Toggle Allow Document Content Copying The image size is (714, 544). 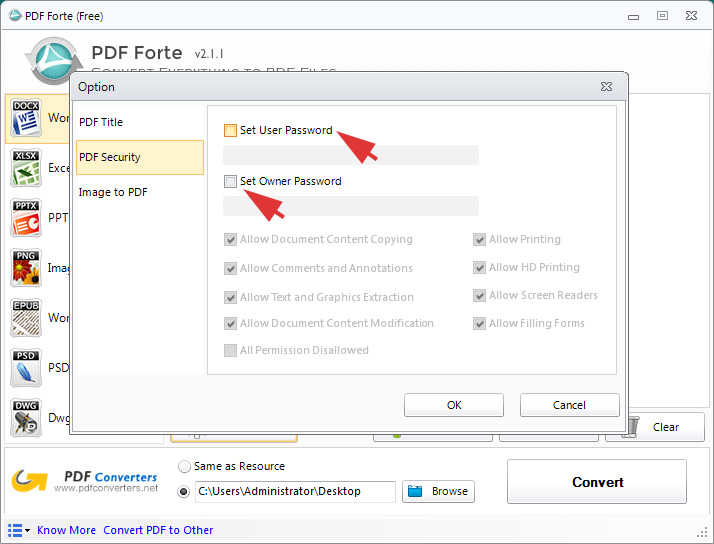click(230, 239)
